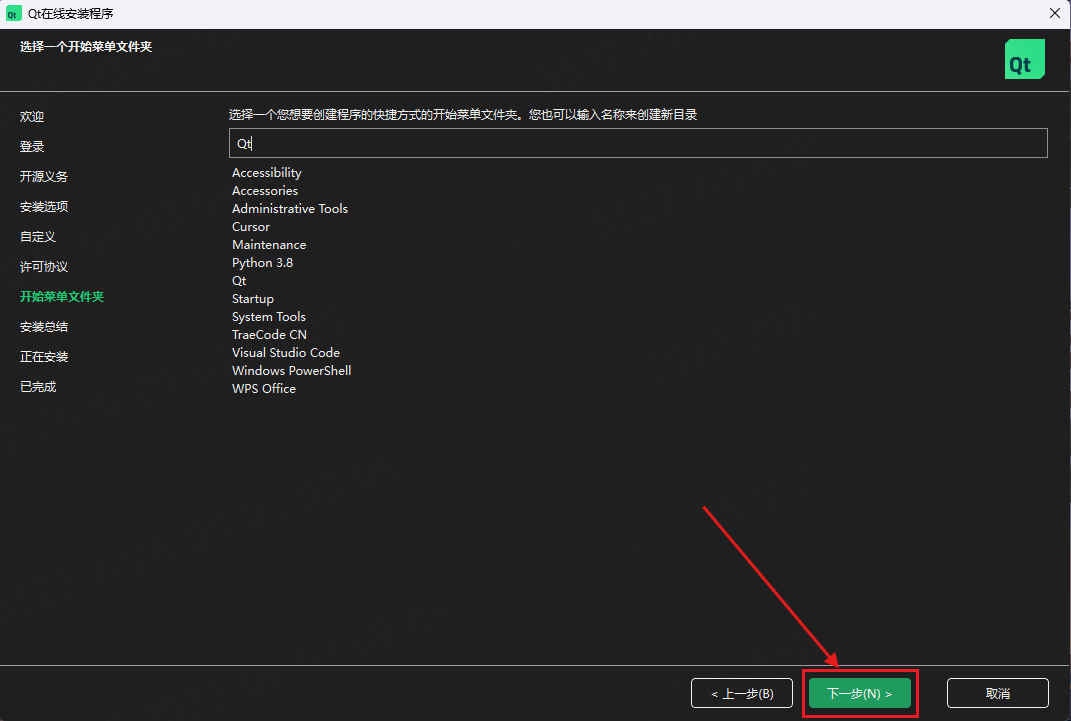The height and width of the screenshot is (721, 1071).
Task: Select Accessories folder in list
Action: [x=265, y=190]
